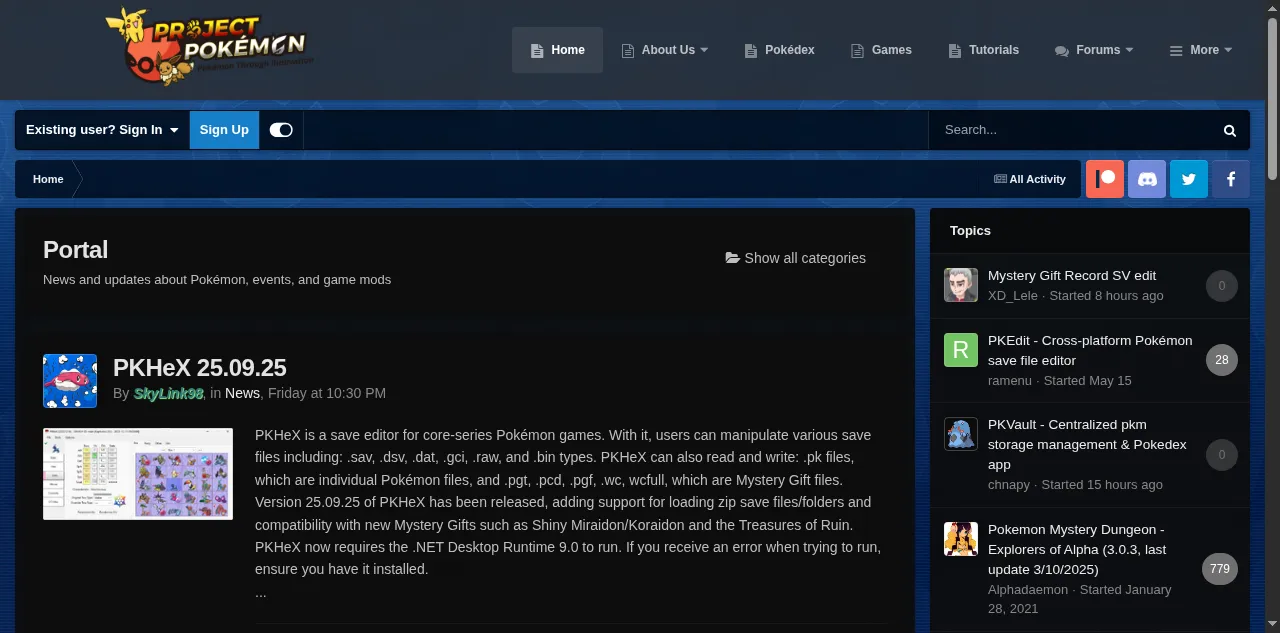
Task: Open All Activity link
Action: point(1030,179)
